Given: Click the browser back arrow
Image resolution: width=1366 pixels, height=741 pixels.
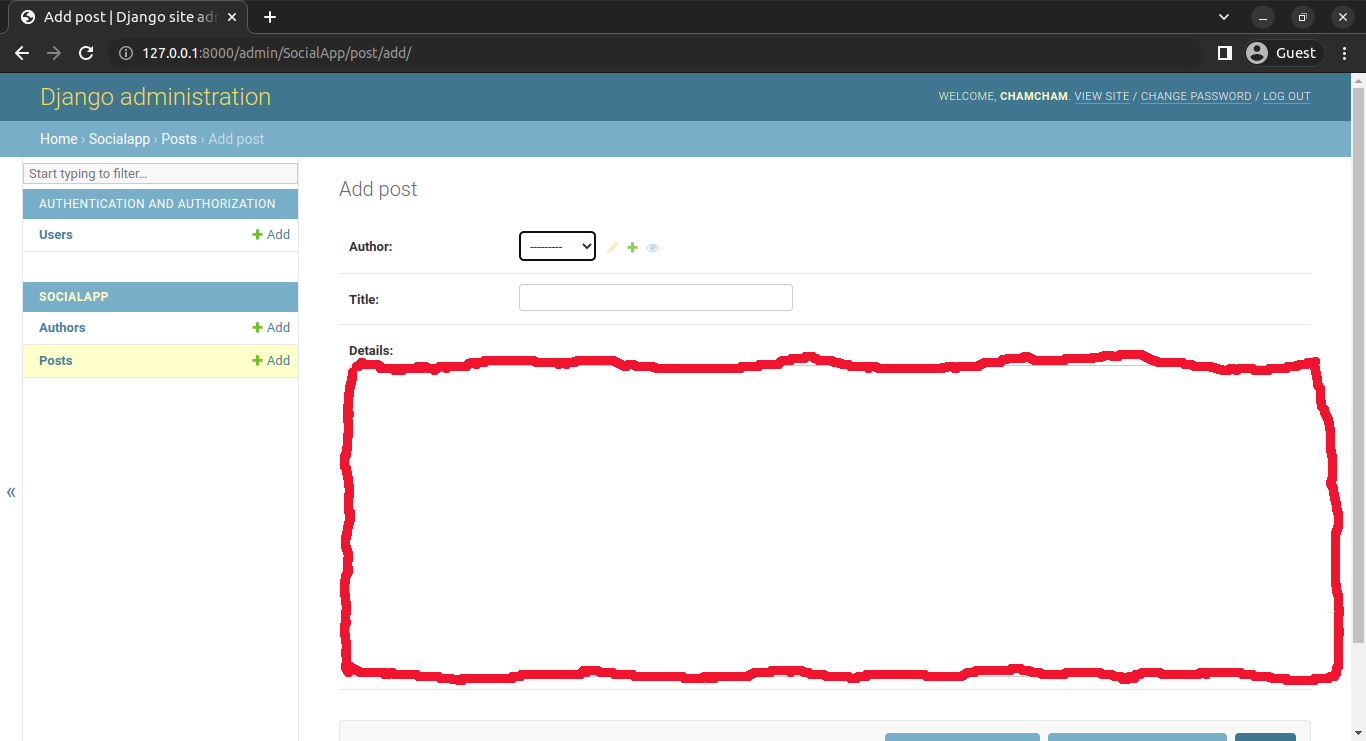Looking at the screenshot, I should click(22, 53).
